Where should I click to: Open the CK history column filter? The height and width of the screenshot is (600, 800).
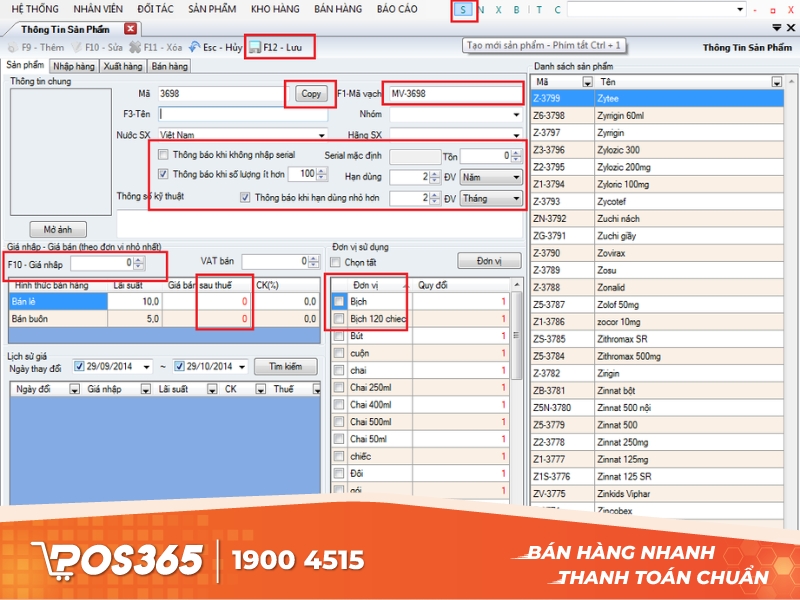[x=260, y=390]
